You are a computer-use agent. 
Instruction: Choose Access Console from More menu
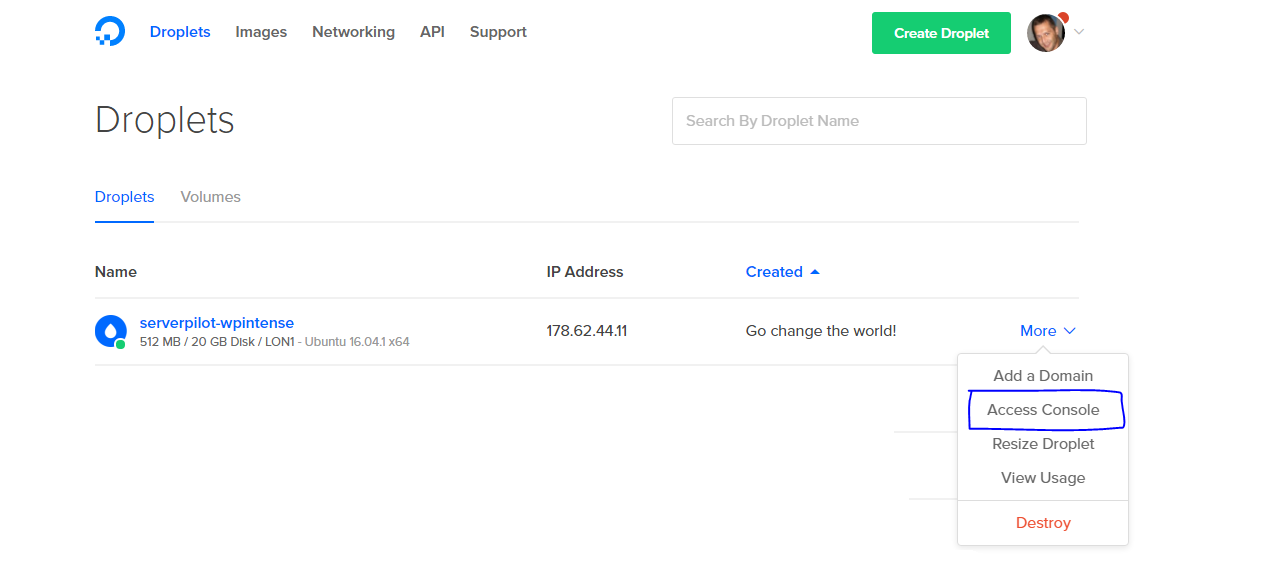coord(1043,410)
